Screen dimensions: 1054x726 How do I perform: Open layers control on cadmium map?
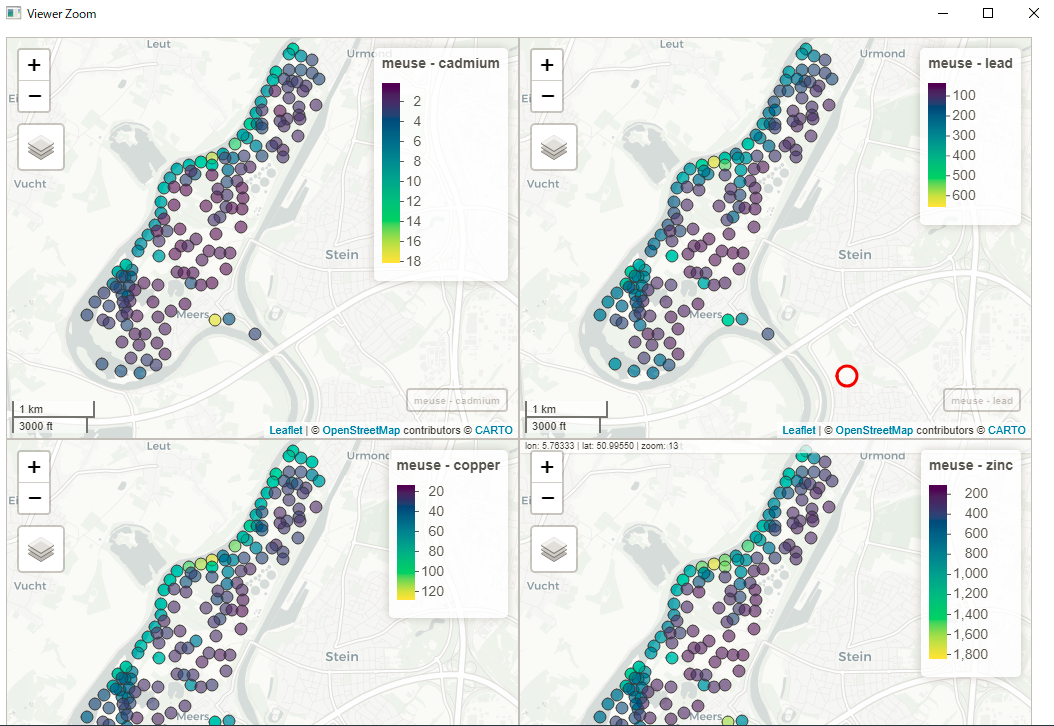pos(41,148)
